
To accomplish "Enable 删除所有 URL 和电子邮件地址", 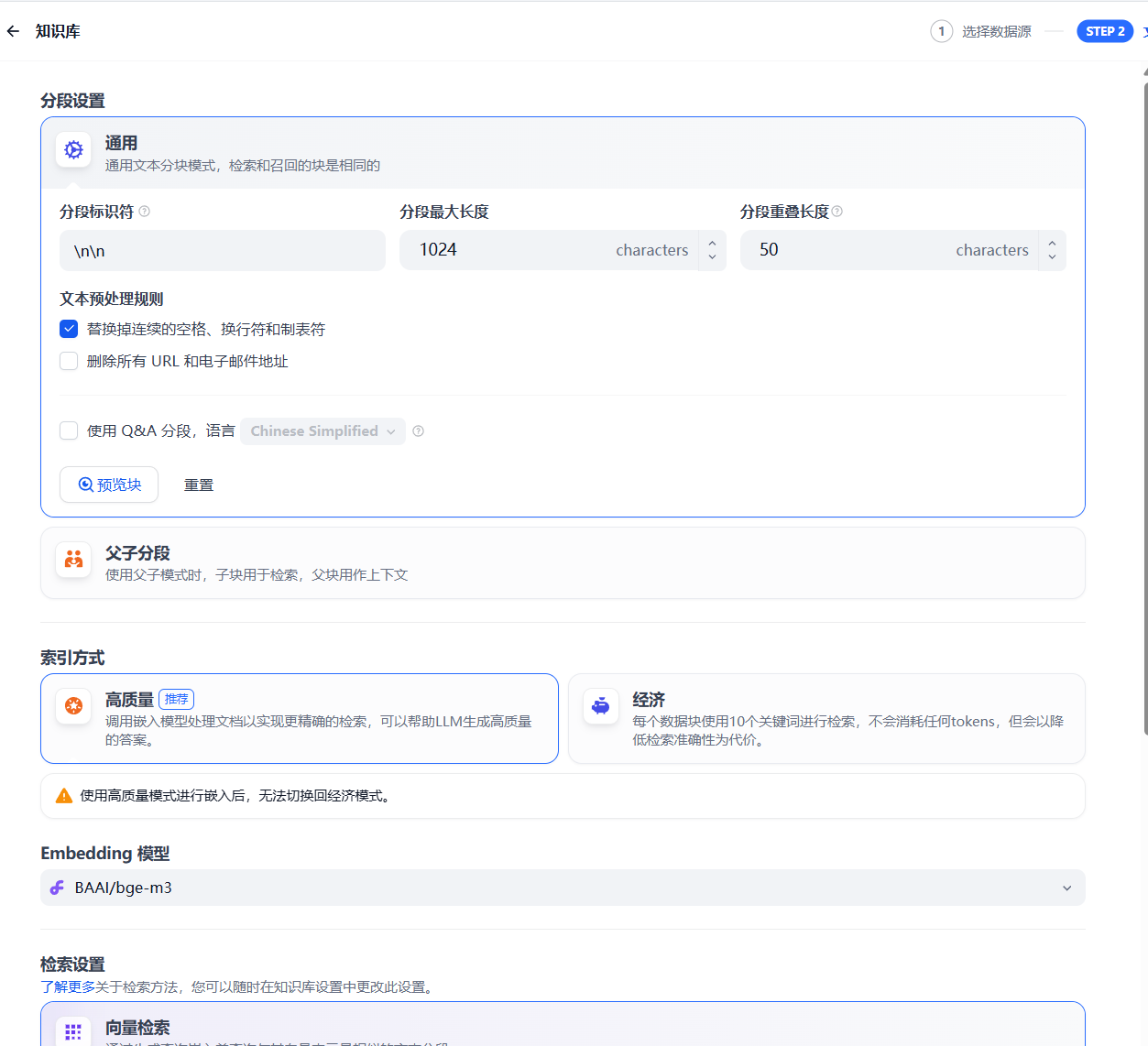I will pos(69,361).
